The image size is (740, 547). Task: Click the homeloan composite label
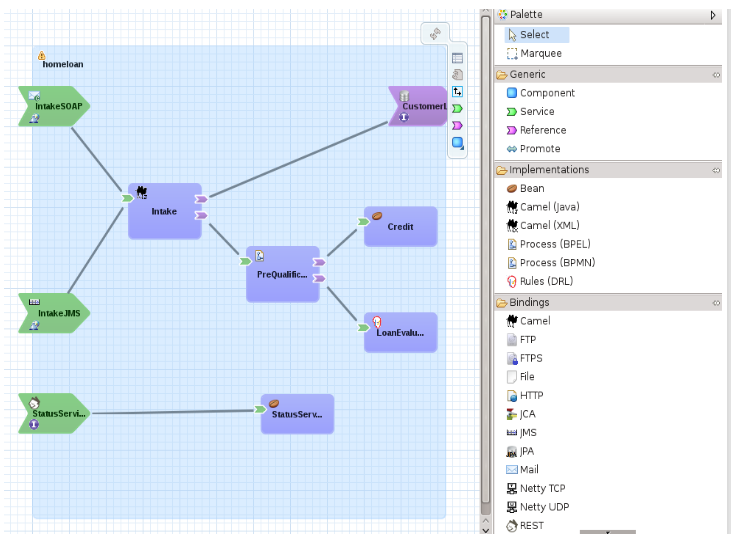(x=63, y=65)
